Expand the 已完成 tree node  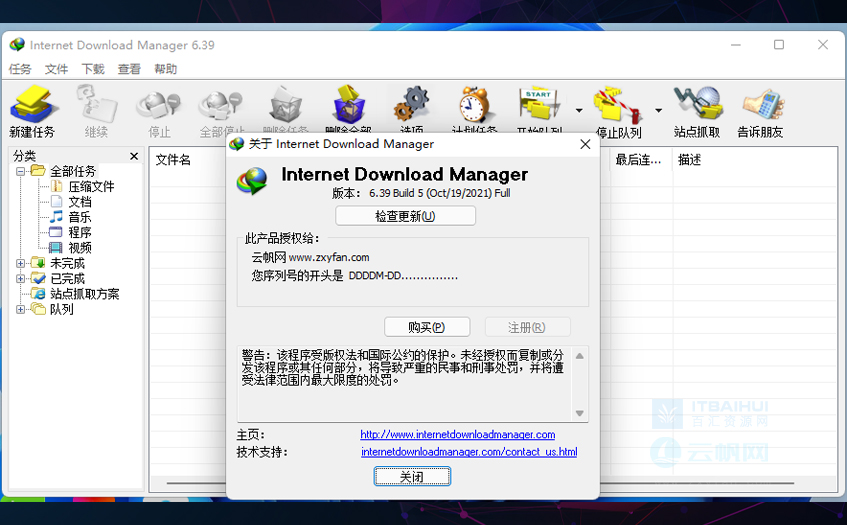21,279
